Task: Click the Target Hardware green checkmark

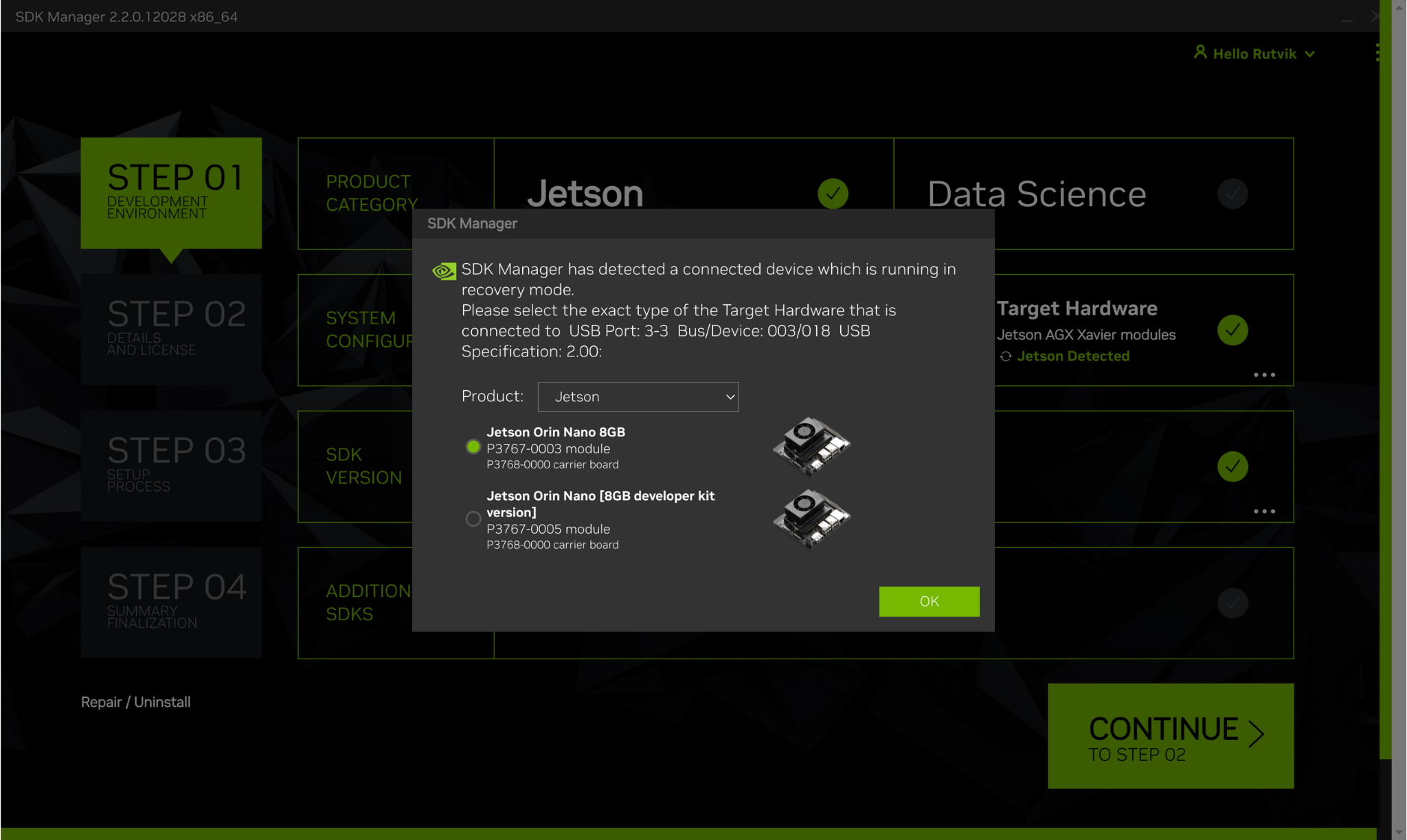Action: (1232, 330)
